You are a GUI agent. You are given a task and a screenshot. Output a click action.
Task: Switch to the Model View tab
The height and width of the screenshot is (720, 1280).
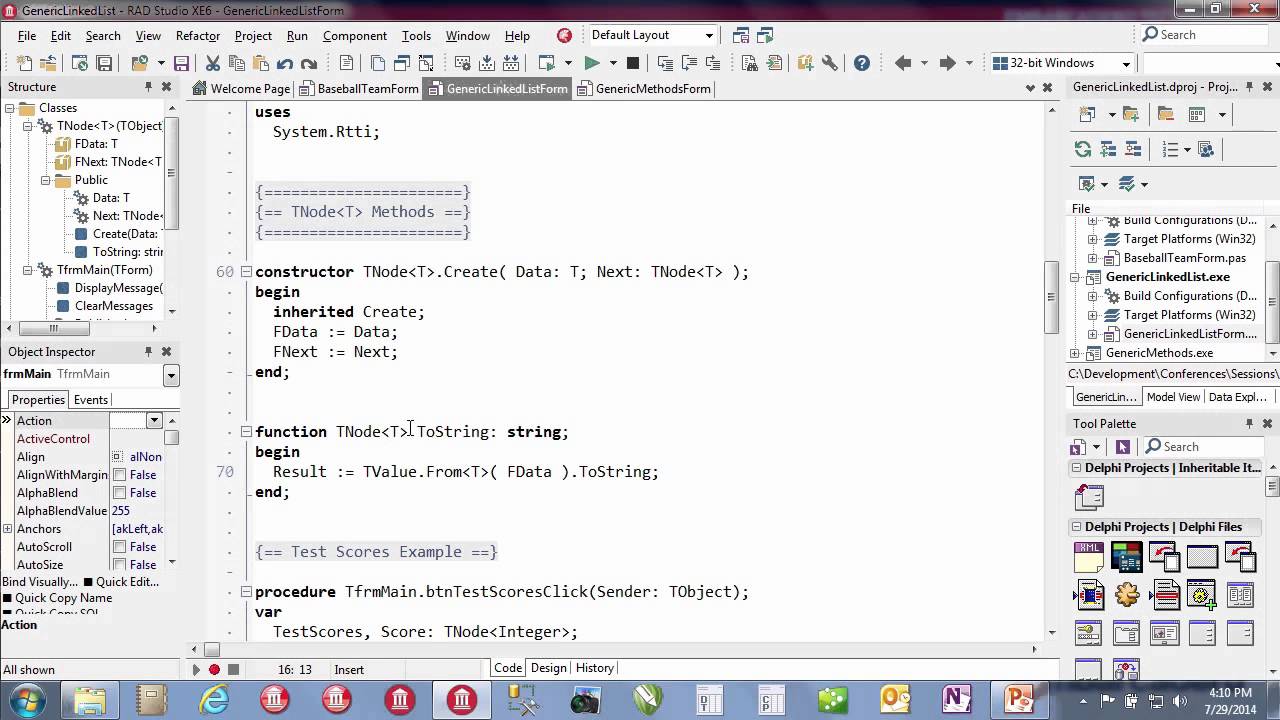click(1173, 397)
